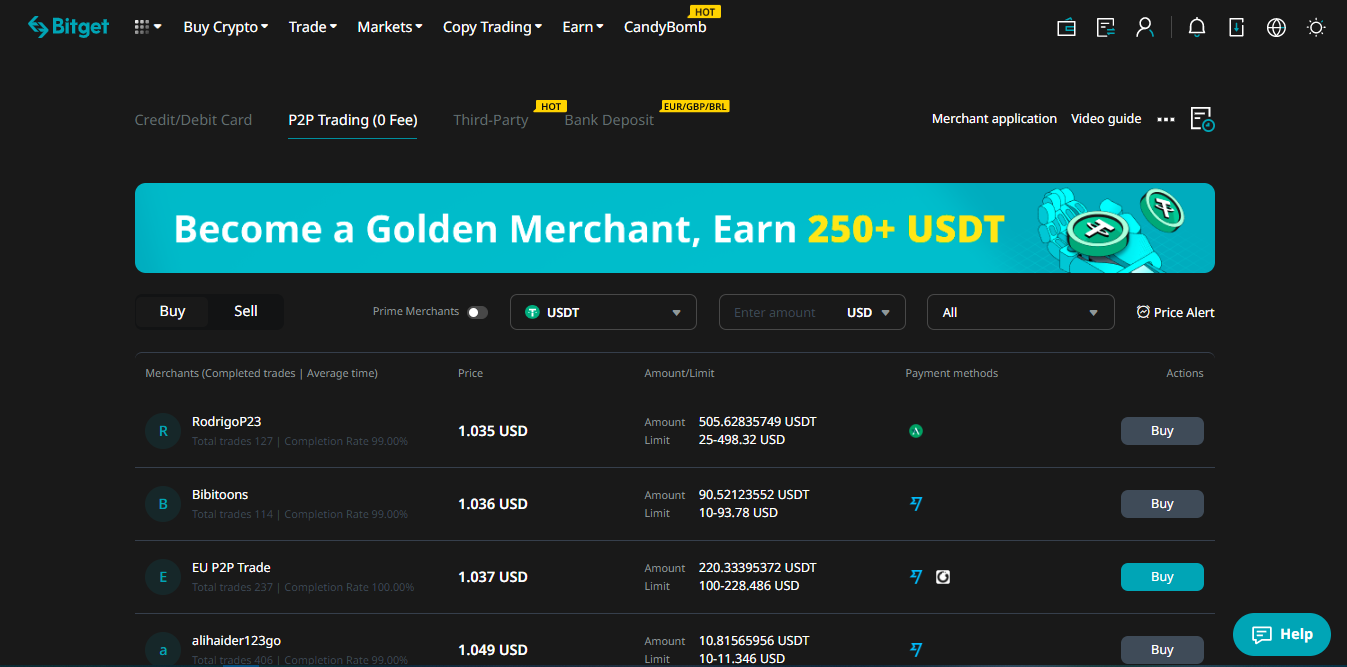Open the CandyBomb menu item
Viewport: 1347px width, 667px height.
pos(665,27)
